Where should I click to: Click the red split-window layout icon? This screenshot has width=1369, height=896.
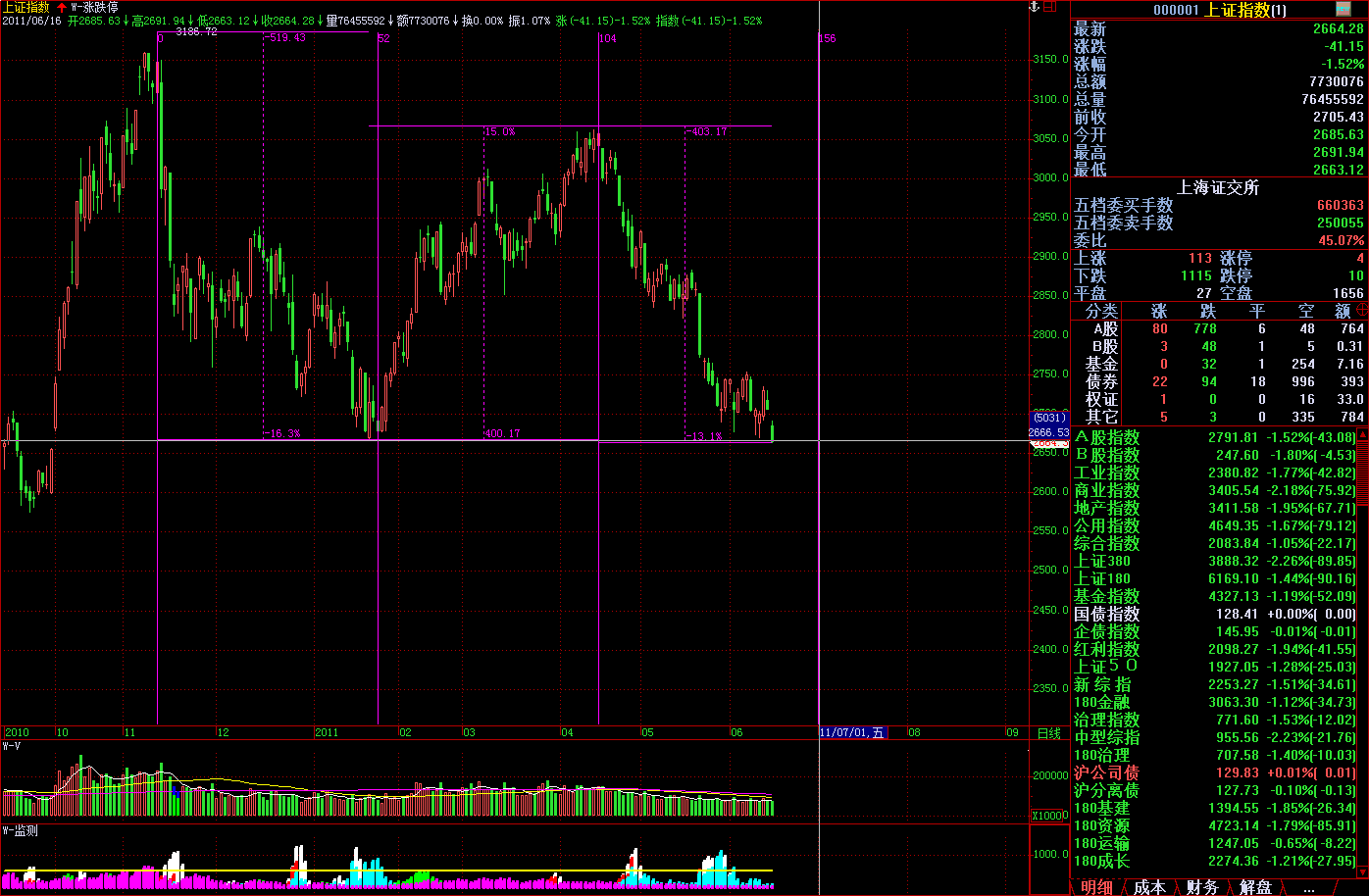1050,7
